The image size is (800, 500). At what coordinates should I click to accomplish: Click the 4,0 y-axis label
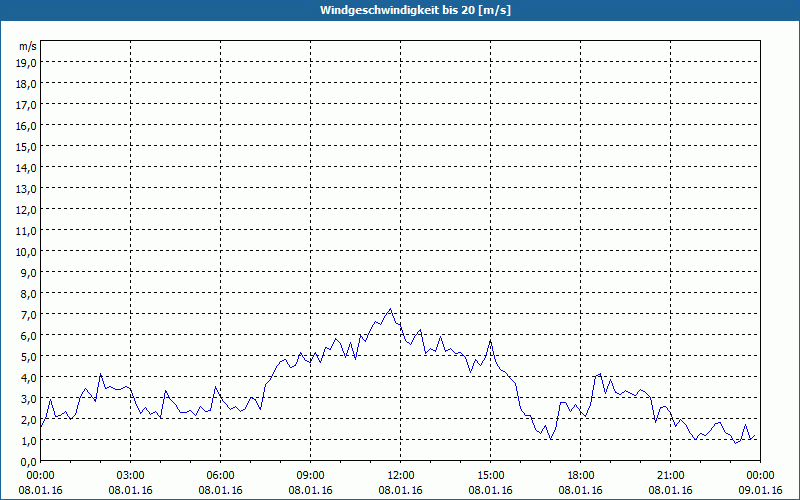pyautogui.click(x=28, y=378)
